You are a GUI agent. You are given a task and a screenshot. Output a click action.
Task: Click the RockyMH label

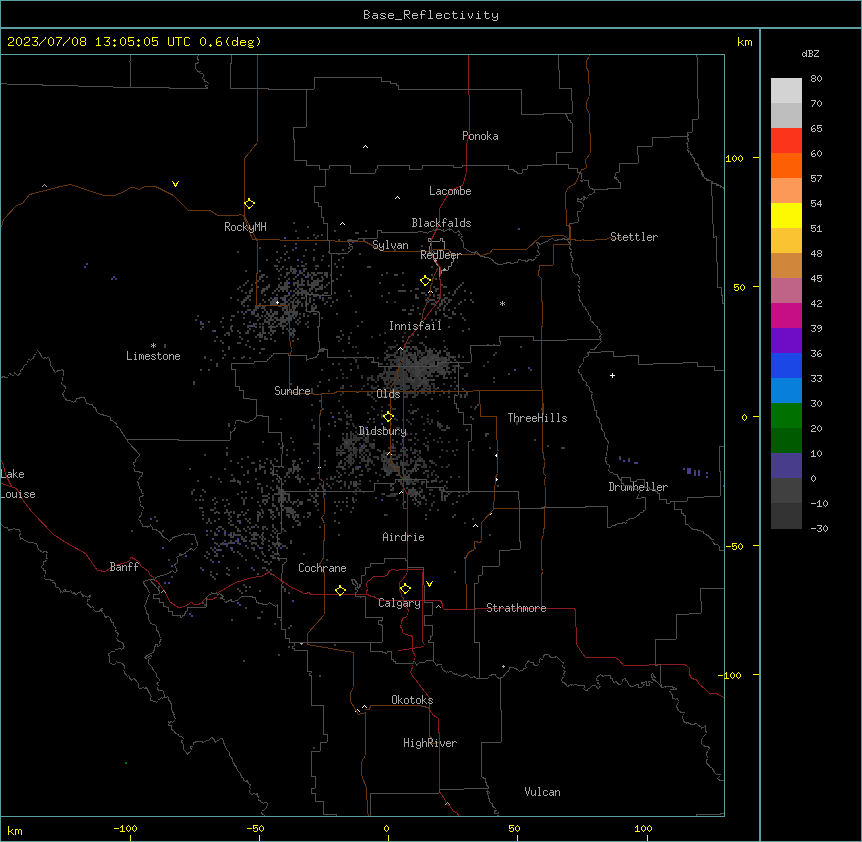tap(245, 227)
